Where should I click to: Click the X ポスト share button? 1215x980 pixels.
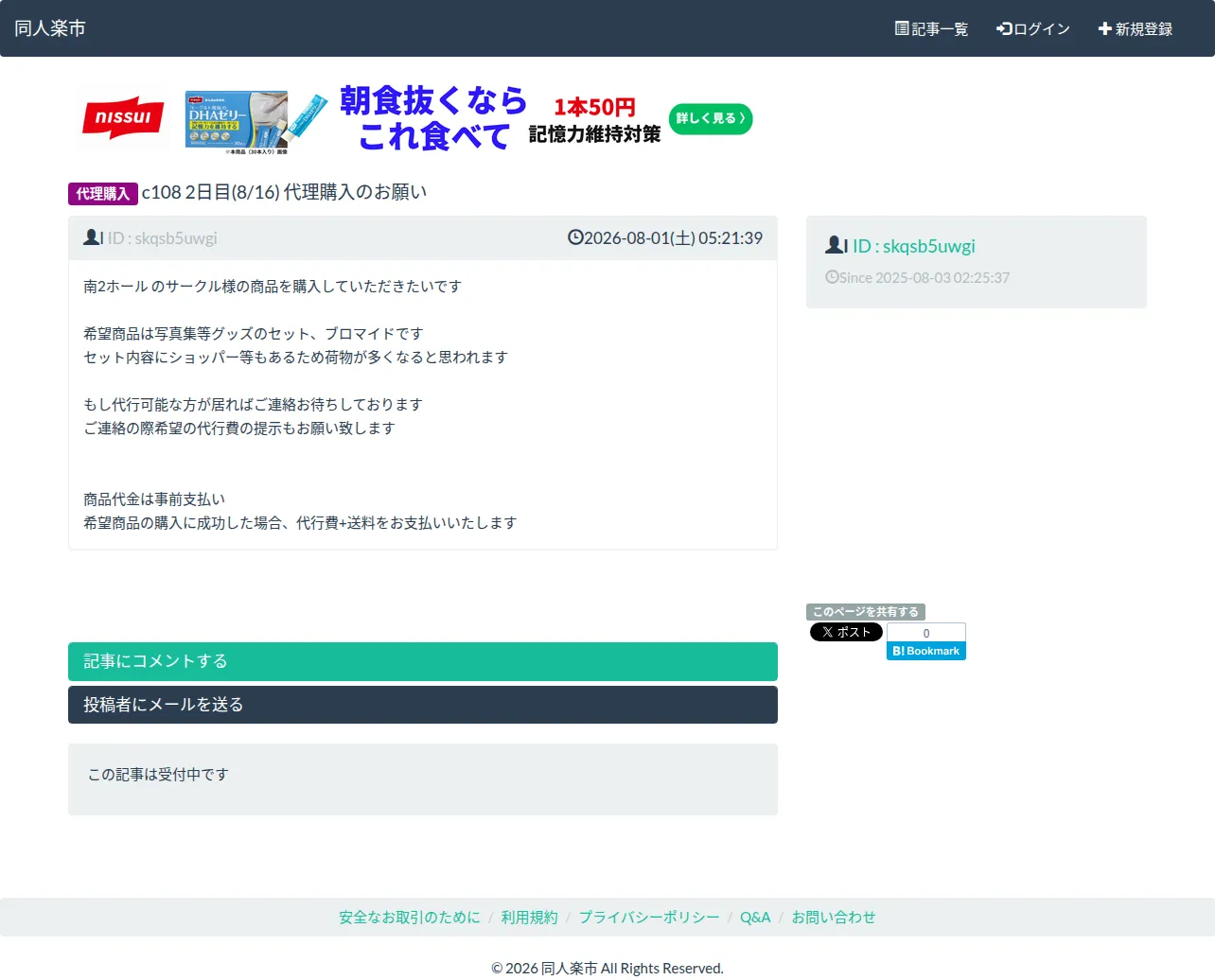[x=846, y=632]
